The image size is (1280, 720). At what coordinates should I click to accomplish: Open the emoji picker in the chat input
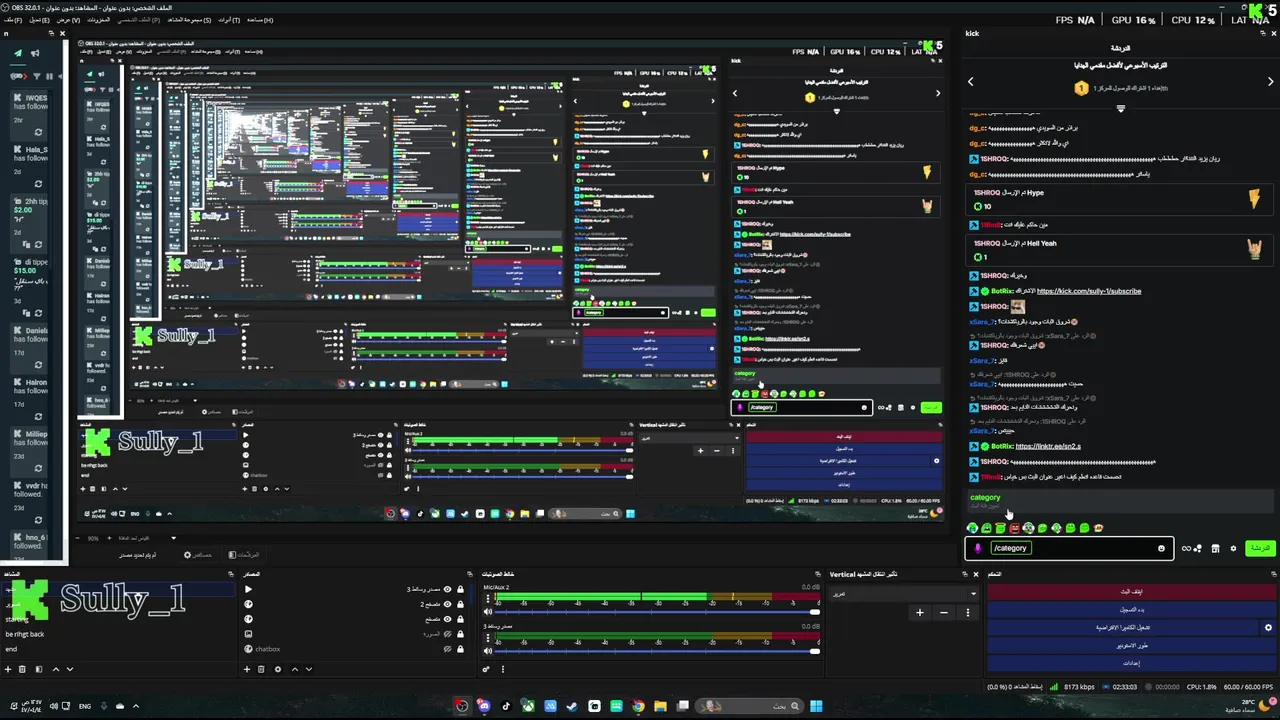tap(1161, 548)
